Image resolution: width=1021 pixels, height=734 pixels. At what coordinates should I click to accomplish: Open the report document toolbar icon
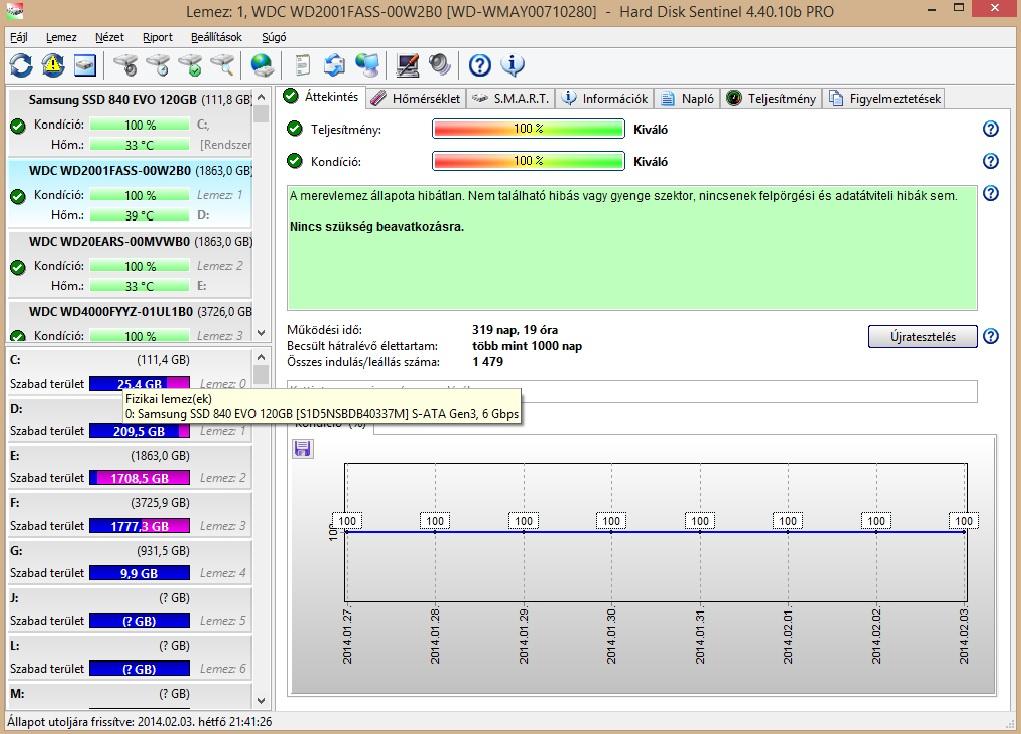(x=302, y=65)
